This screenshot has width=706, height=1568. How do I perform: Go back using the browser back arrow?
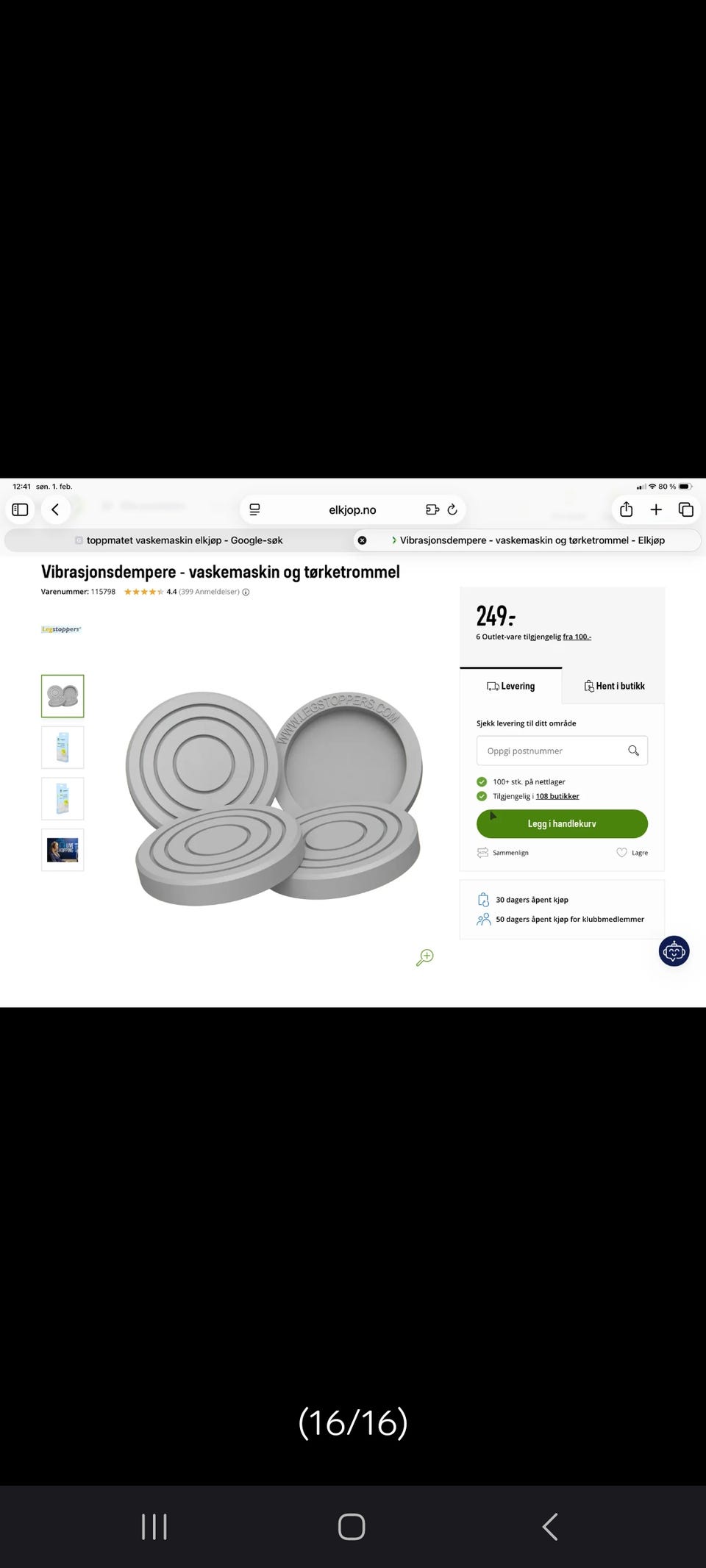55,509
